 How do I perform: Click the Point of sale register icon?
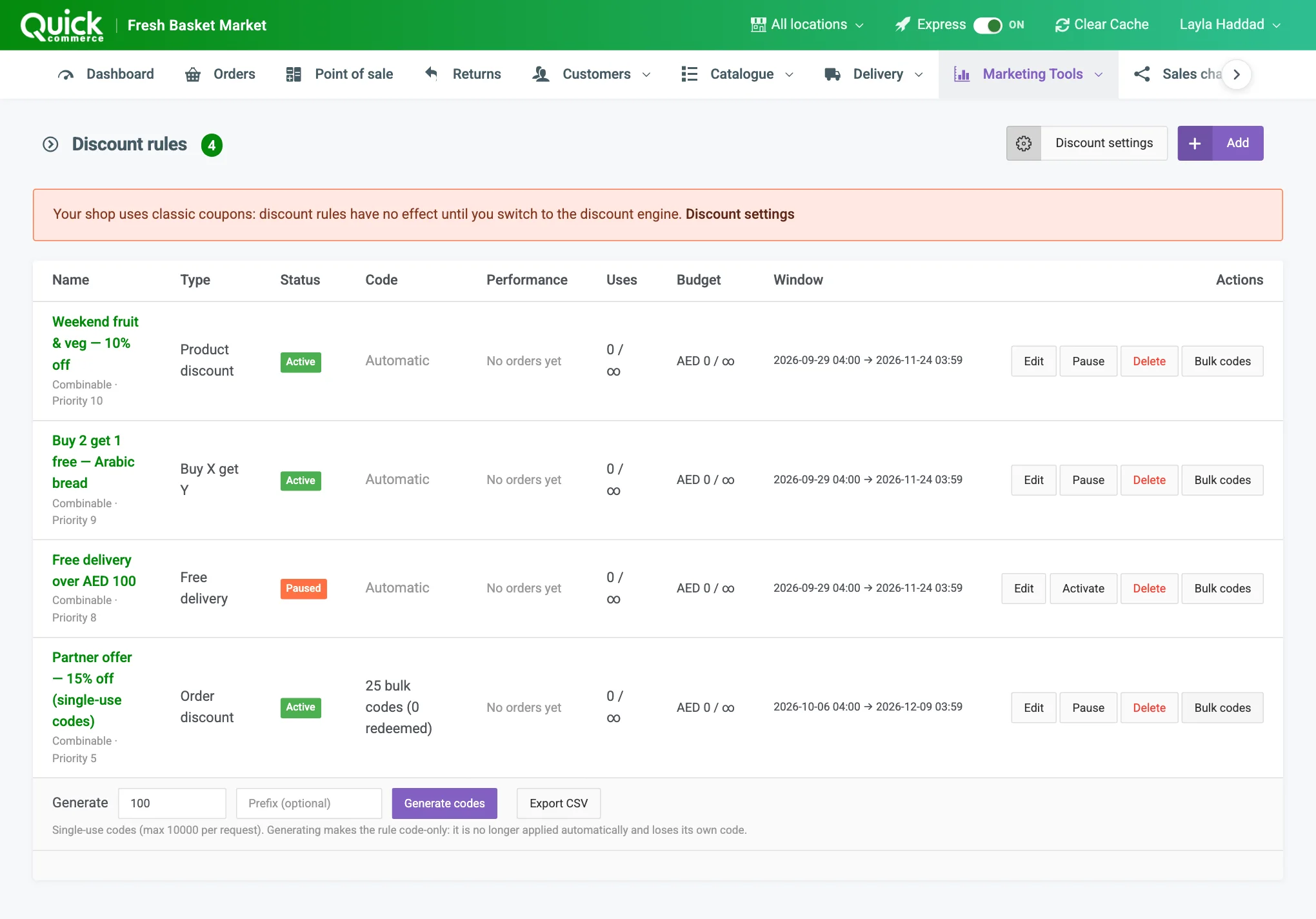point(294,74)
